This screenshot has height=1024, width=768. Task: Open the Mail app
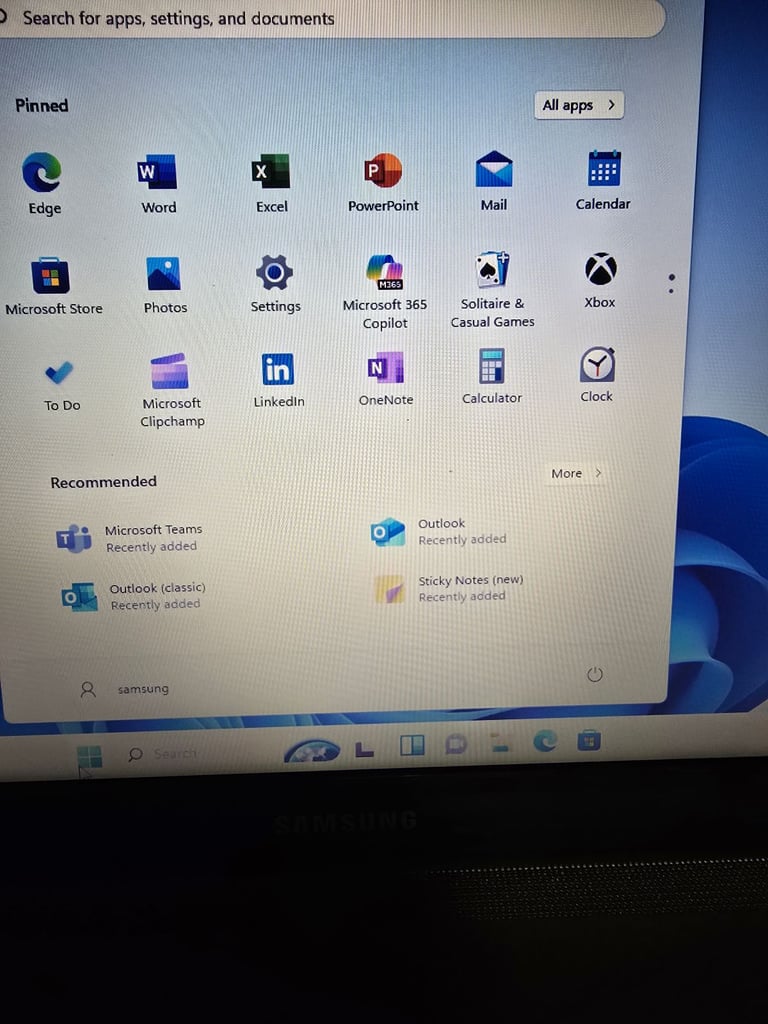click(494, 181)
